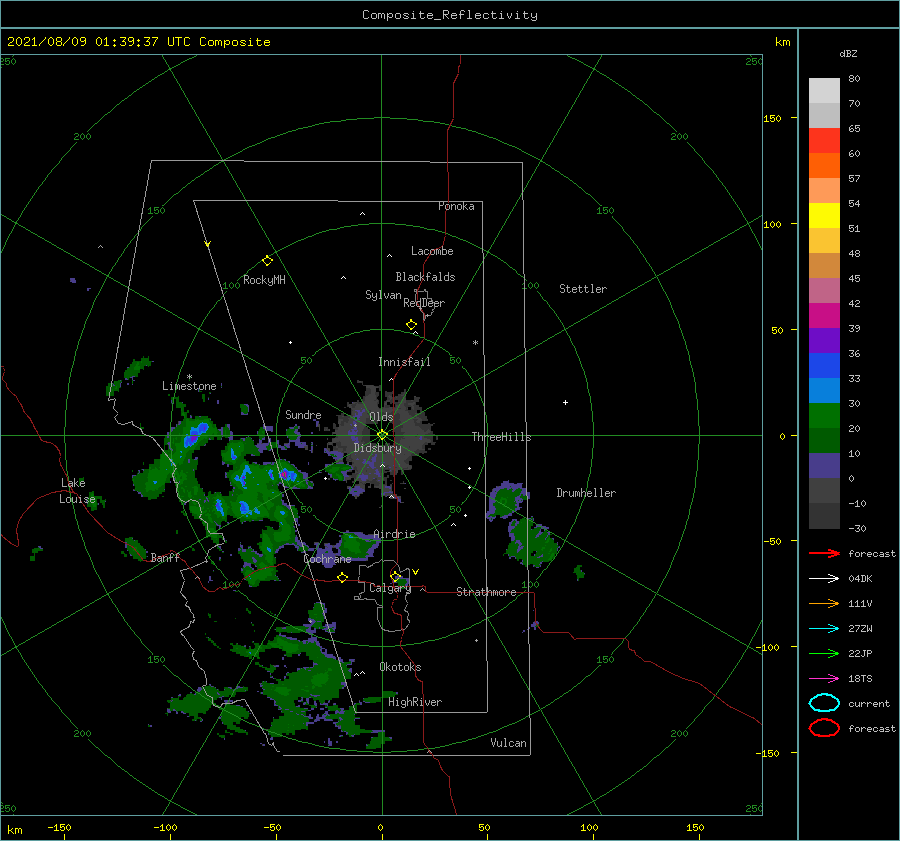Screen dimensions: 900x841
Task: Click the Lacombe city label
Action: (x=432, y=251)
